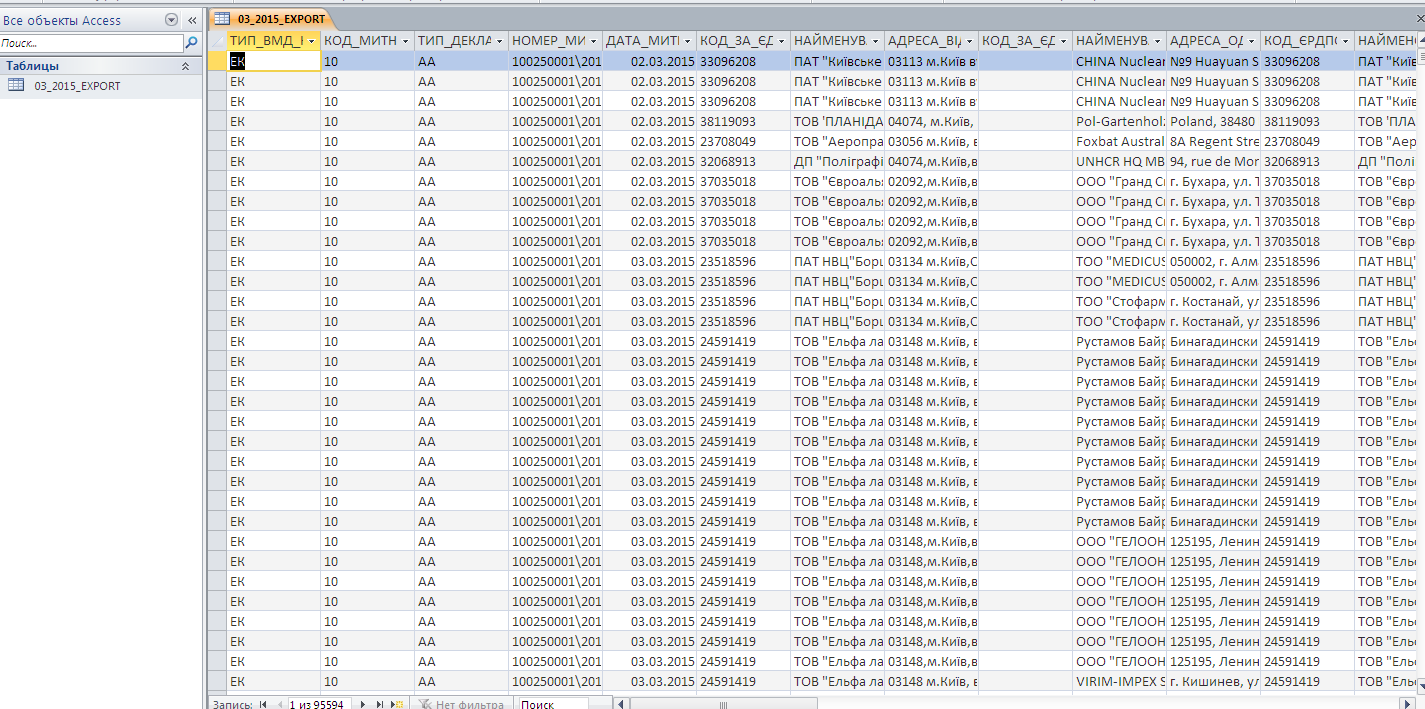Toggle the 'Нет фильтра' filter indicator

coord(460,704)
